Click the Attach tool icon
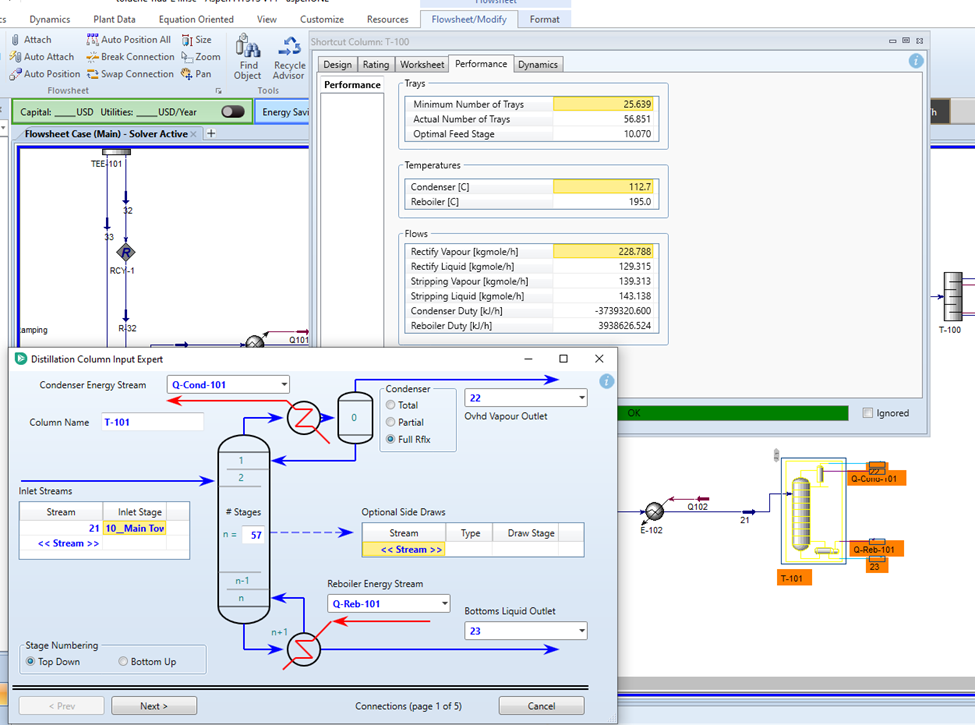Viewport: 975px width, 725px height. point(15,40)
